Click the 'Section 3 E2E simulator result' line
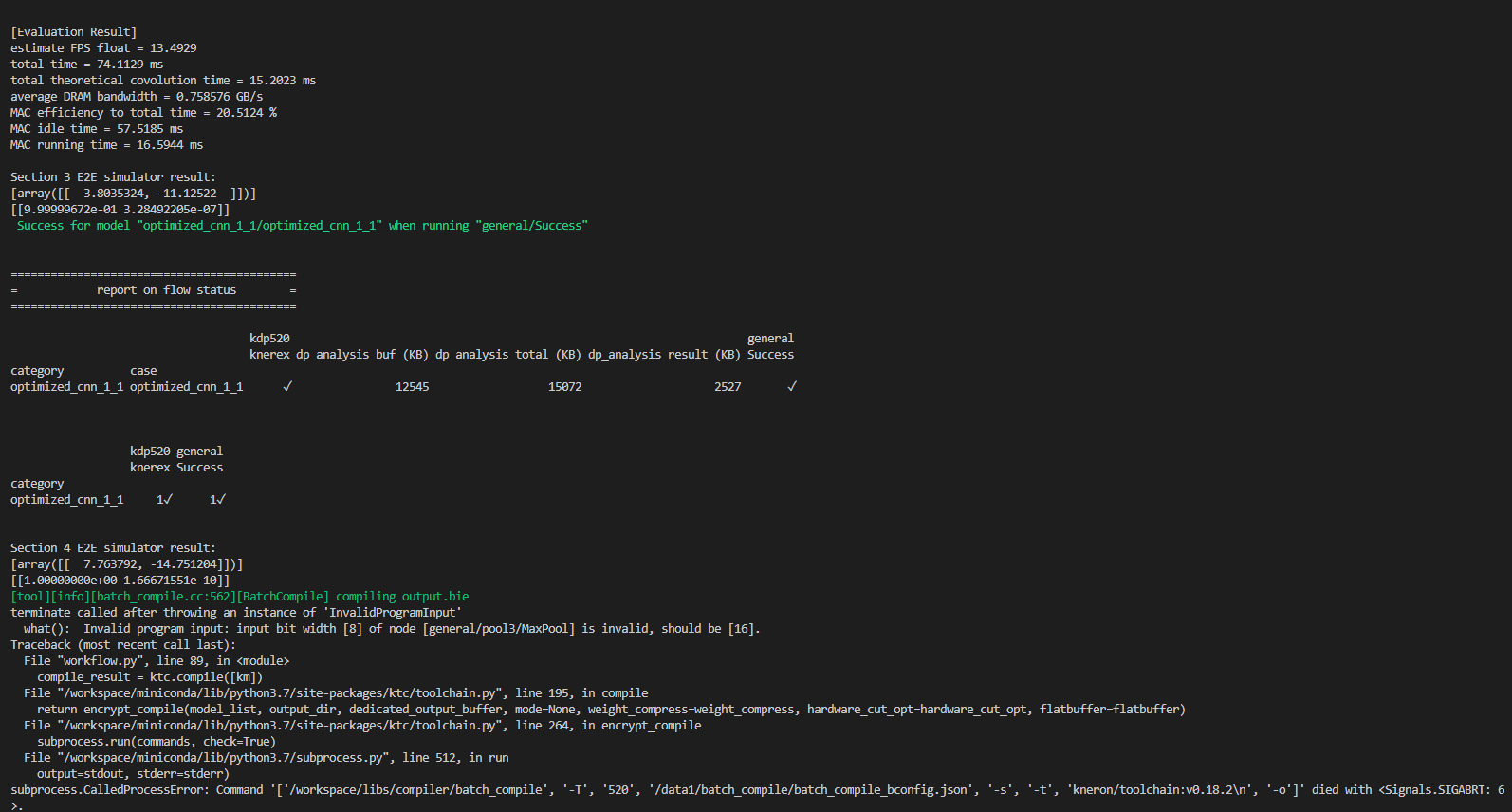1512x812 pixels. [x=113, y=177]
